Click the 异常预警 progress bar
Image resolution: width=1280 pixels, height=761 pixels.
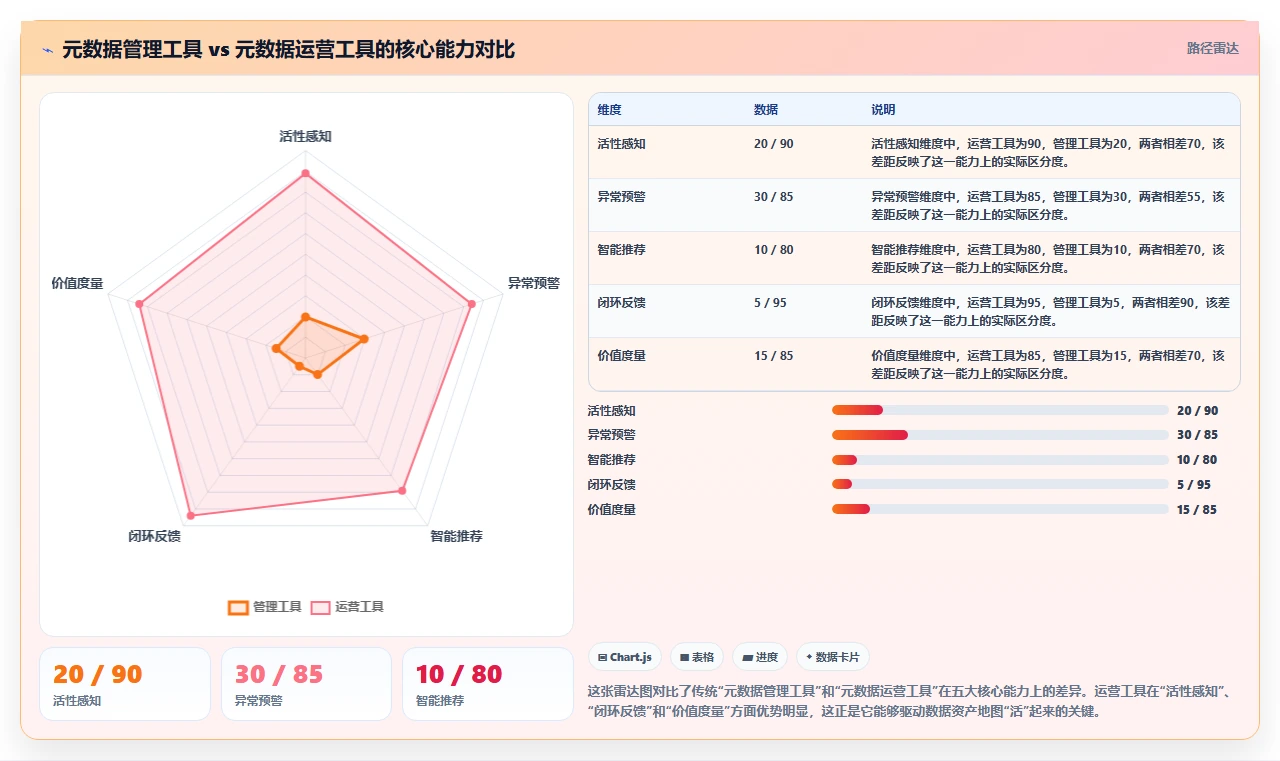pyautogui.click(x=1000, y=435)
